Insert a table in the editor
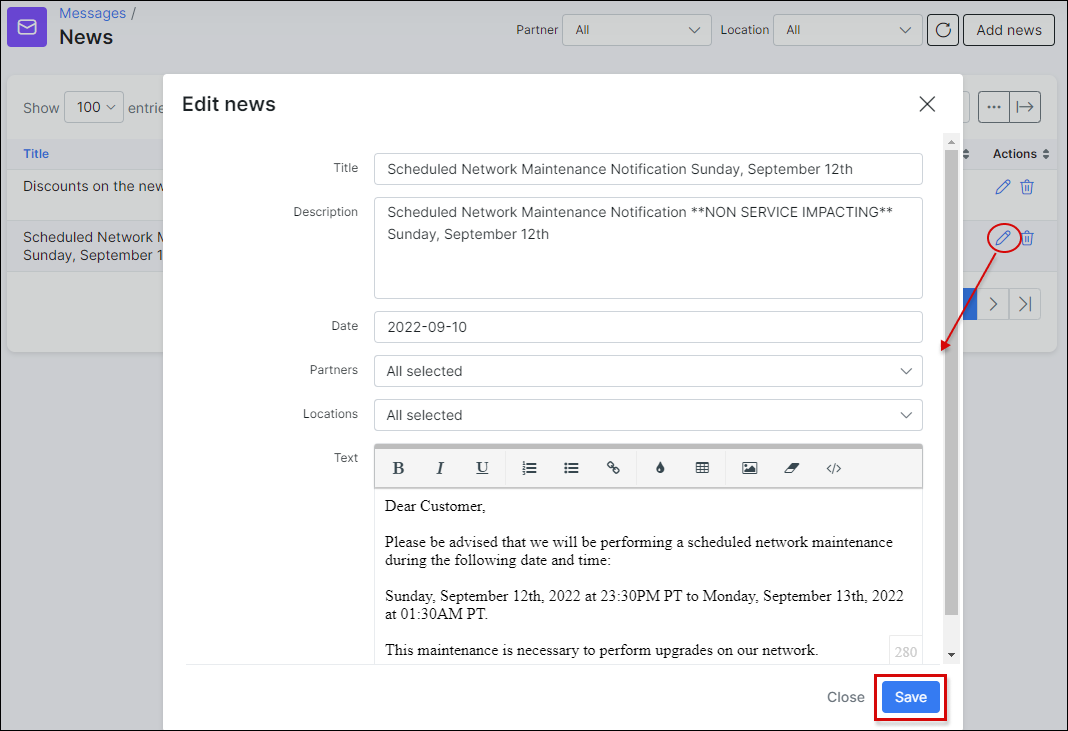 (702, 468)
